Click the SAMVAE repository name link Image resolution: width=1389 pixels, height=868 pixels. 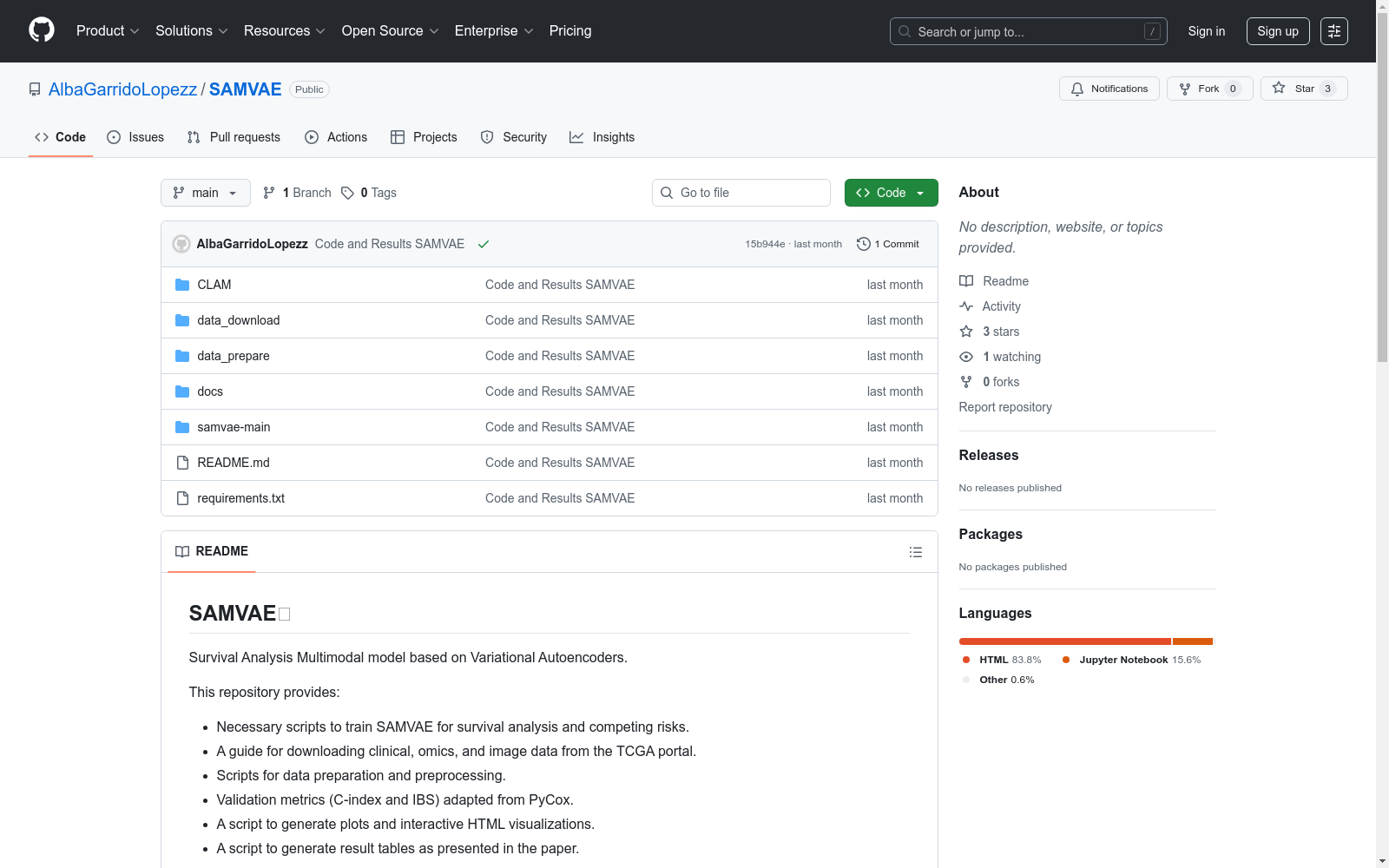click(x=246, y=89)
